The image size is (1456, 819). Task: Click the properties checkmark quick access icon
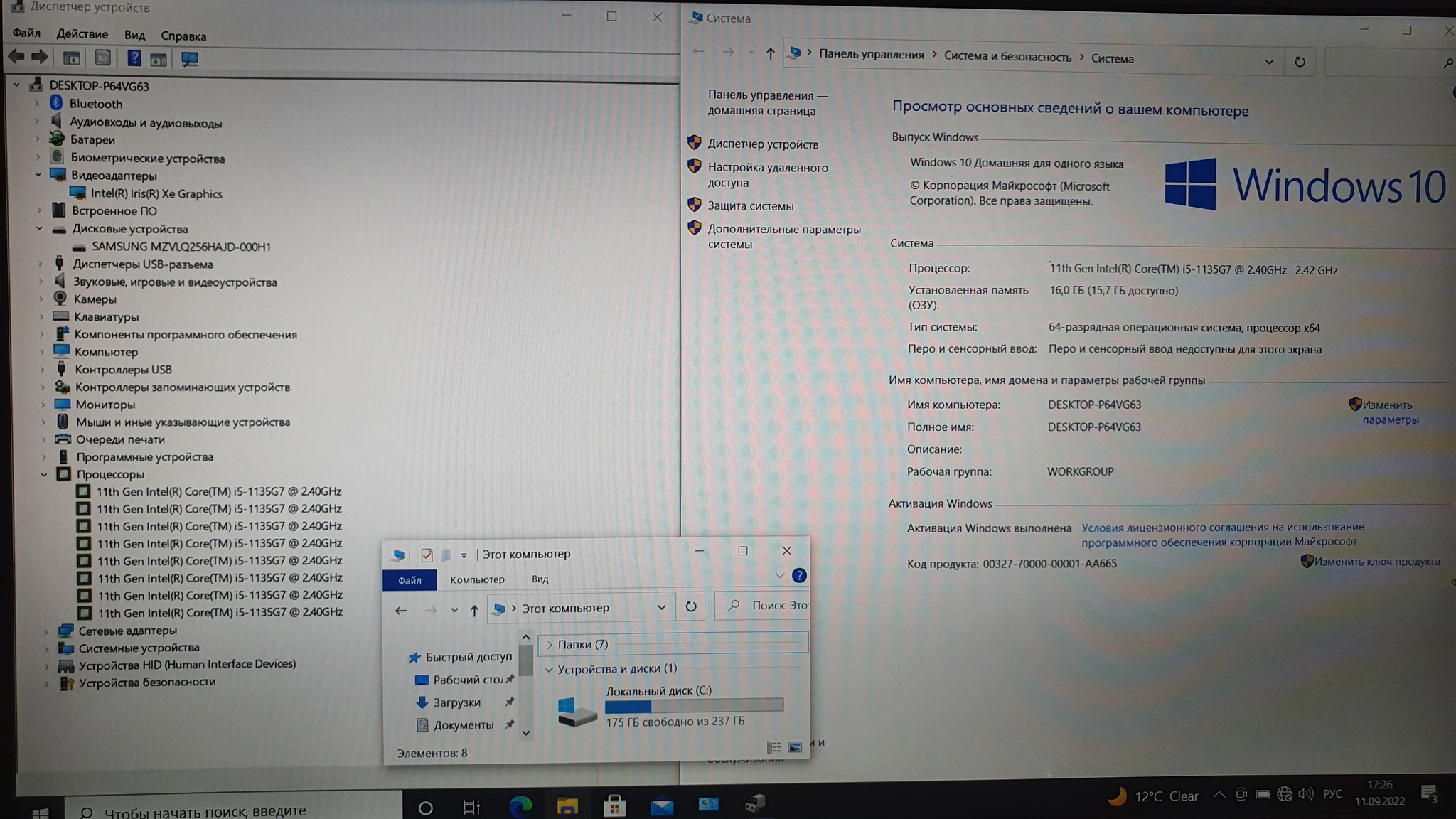[x=427, y=555]
